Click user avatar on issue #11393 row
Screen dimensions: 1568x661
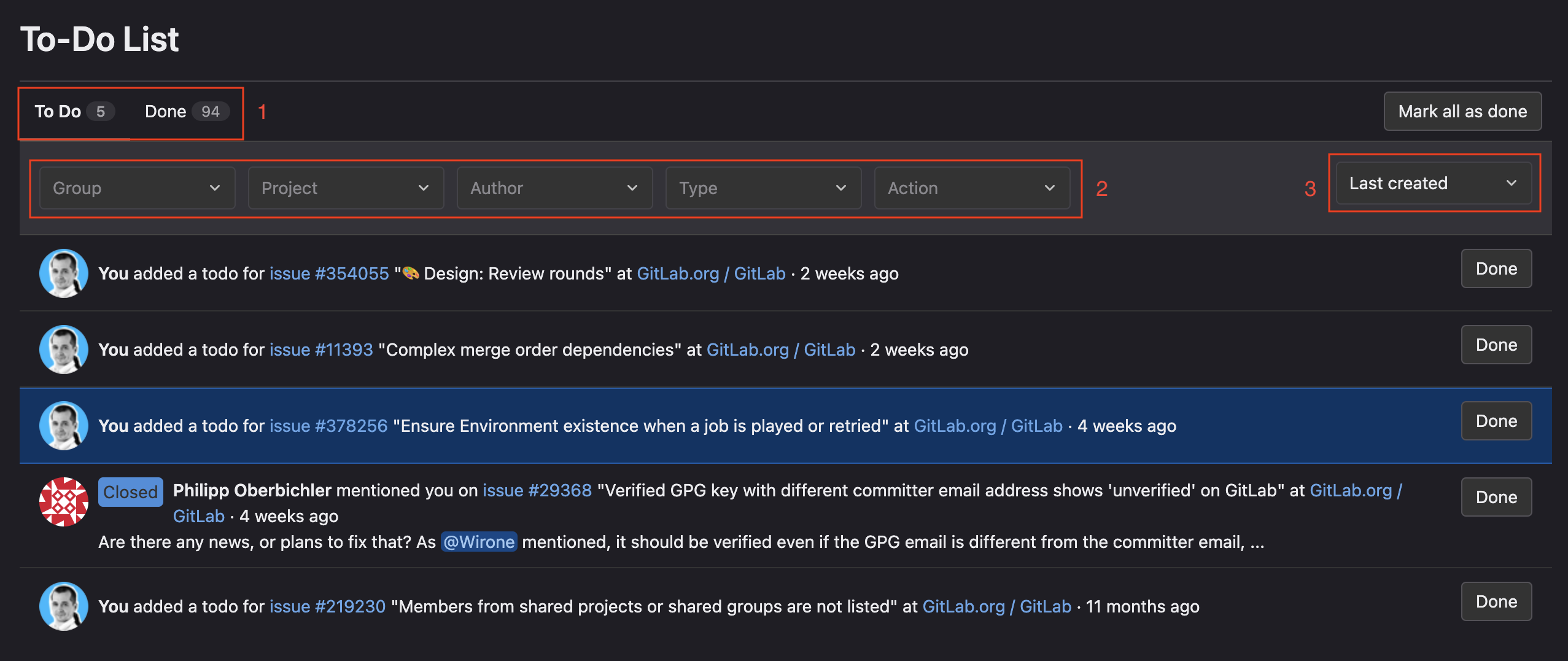click(64, 350)
